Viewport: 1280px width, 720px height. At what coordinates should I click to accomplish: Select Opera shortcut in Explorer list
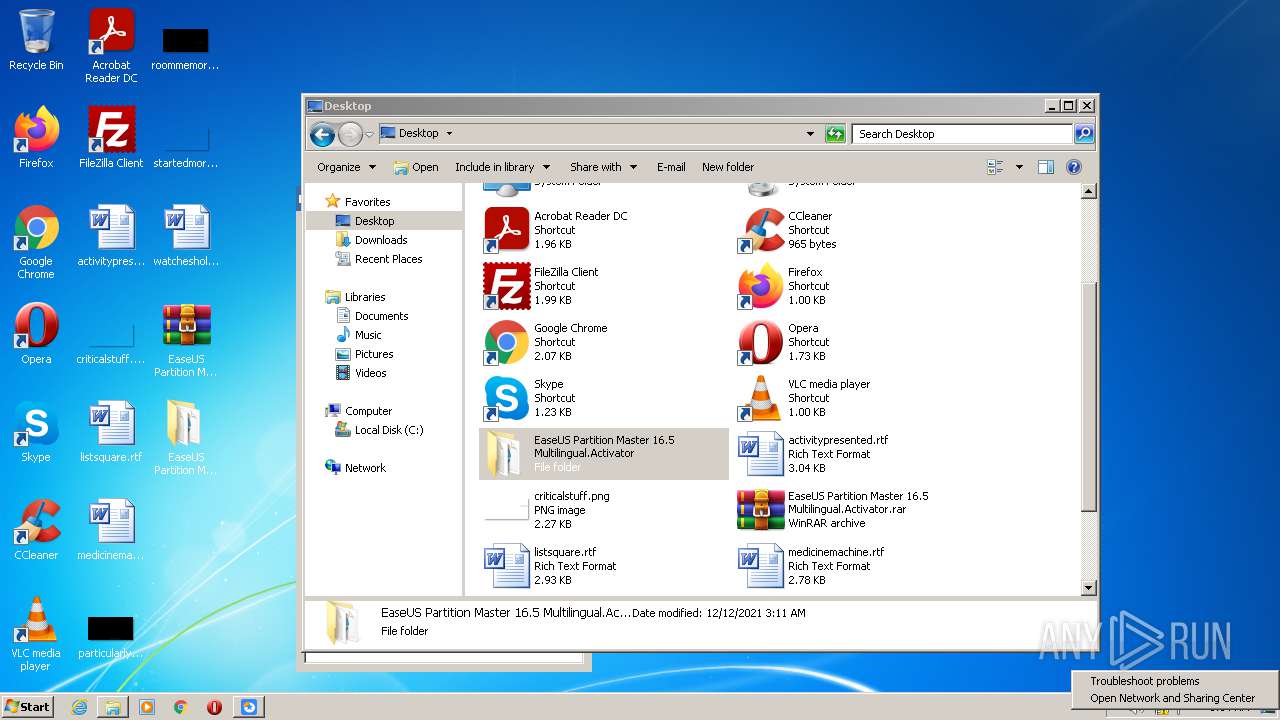click(858, 342)
